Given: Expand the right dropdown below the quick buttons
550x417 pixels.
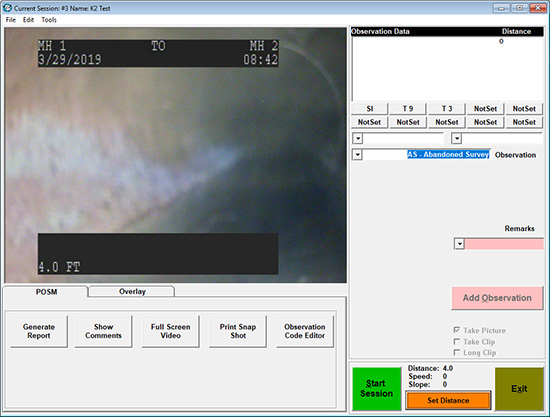Looking at the screenshot, I should (x=456, y=139).
